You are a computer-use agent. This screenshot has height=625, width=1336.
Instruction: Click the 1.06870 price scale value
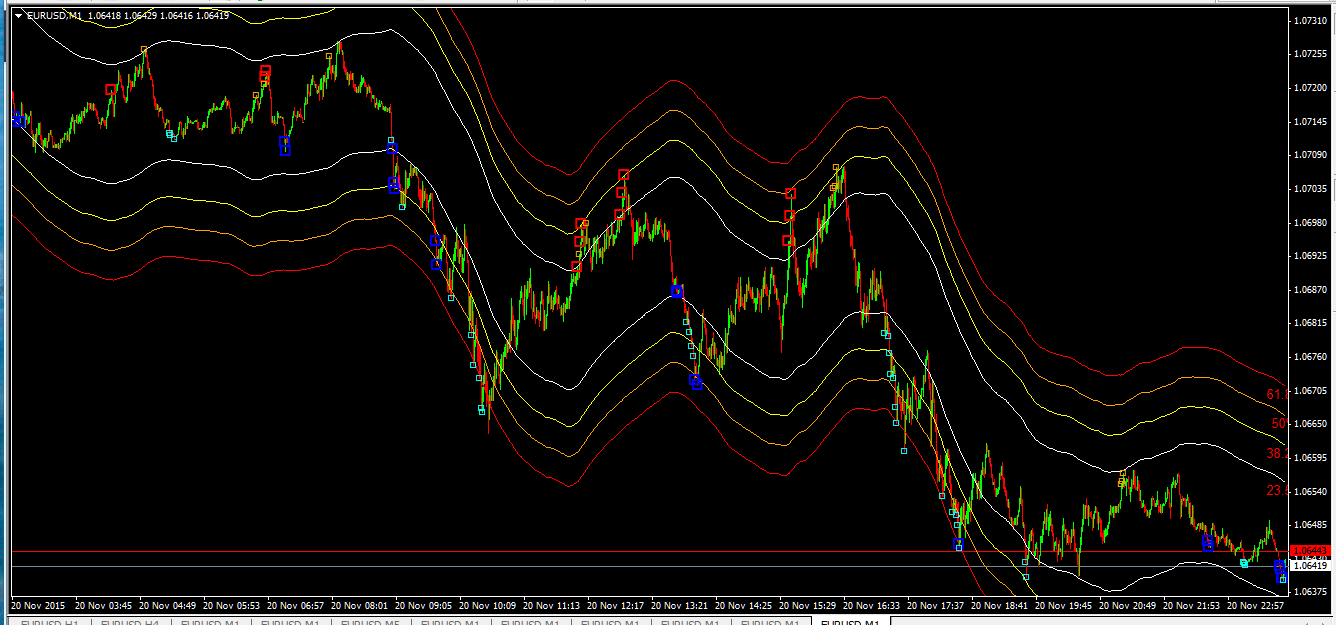tap(1309, 289)
